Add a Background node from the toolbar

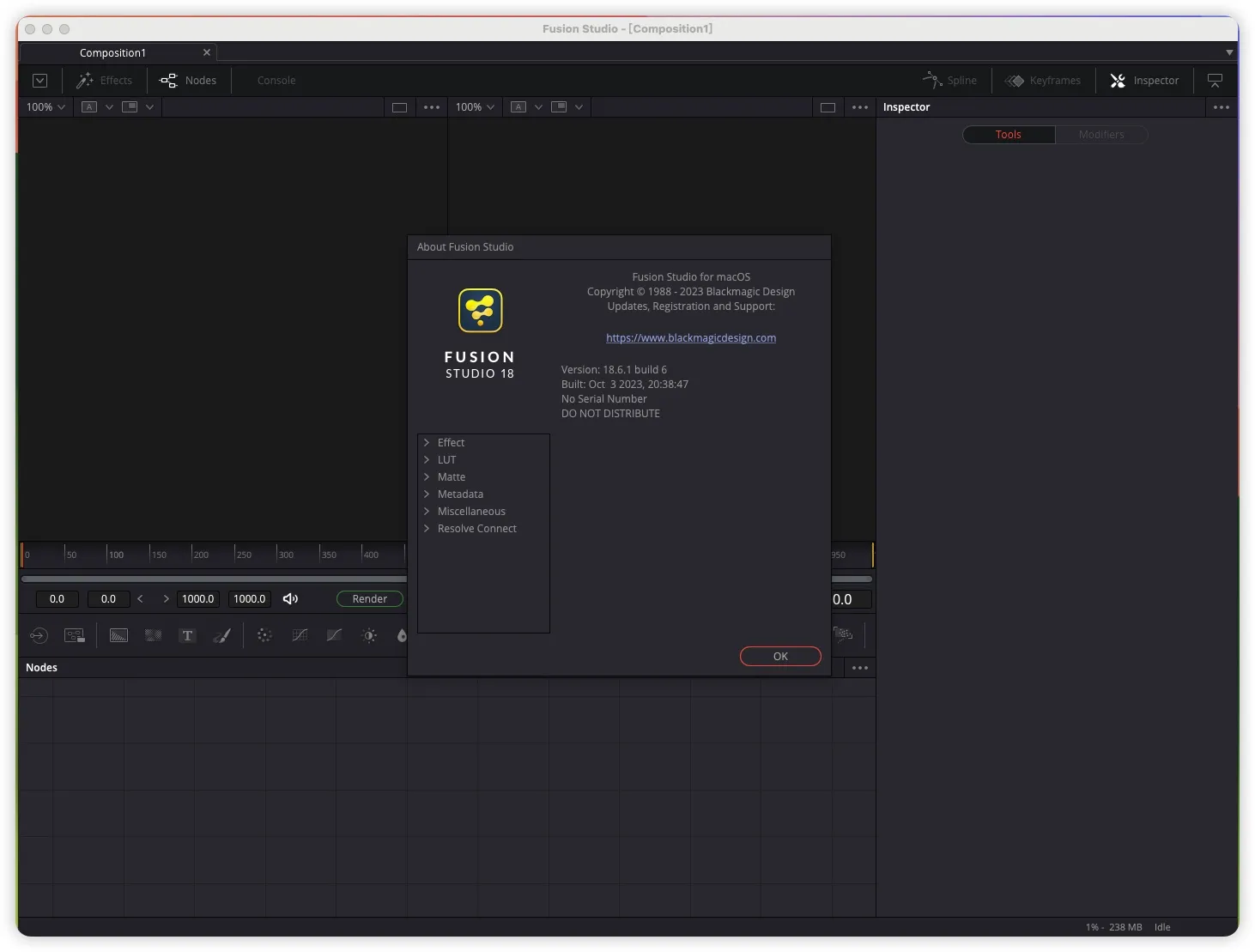pos(118,635)
